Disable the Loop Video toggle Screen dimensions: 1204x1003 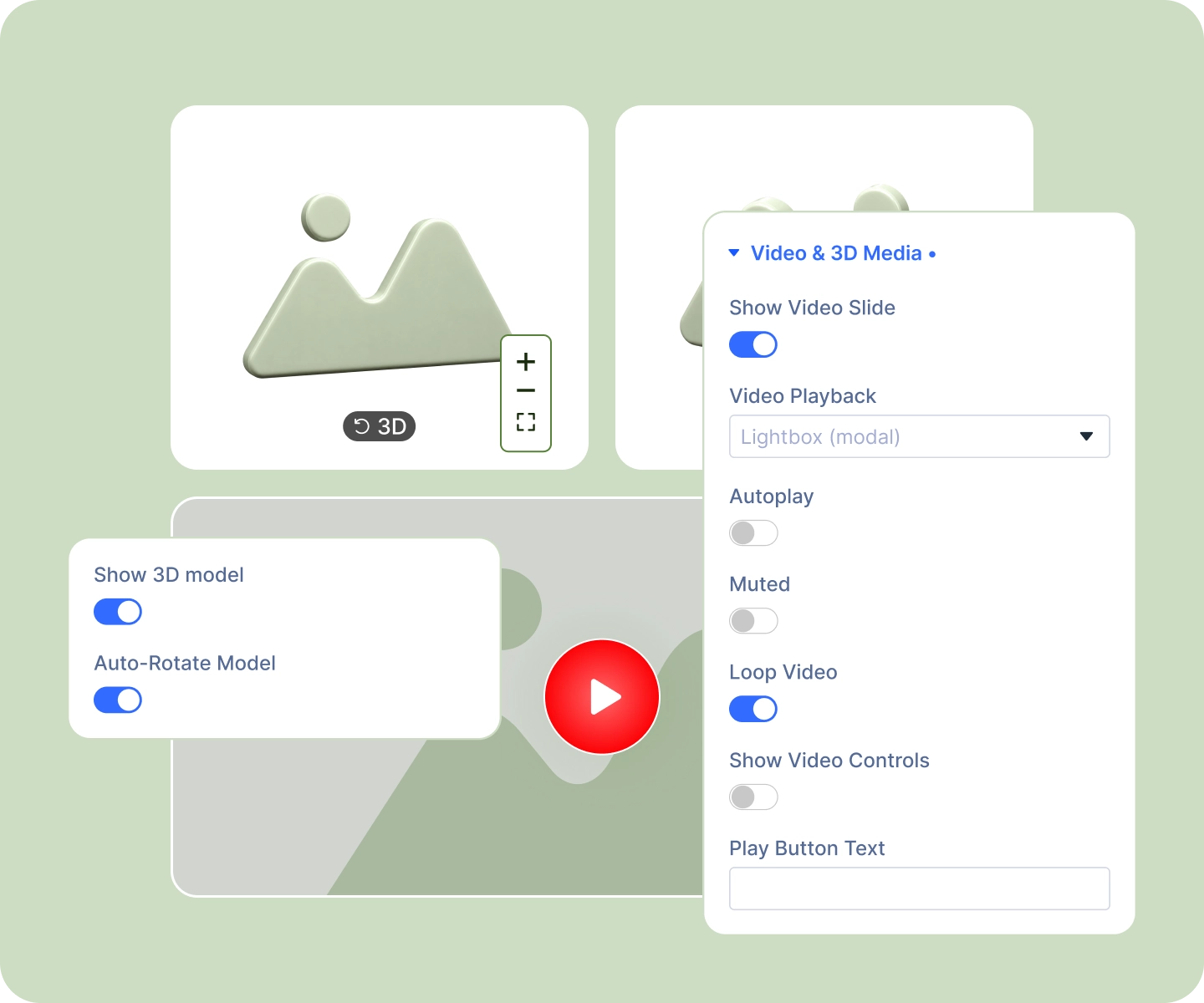(753, 709)
